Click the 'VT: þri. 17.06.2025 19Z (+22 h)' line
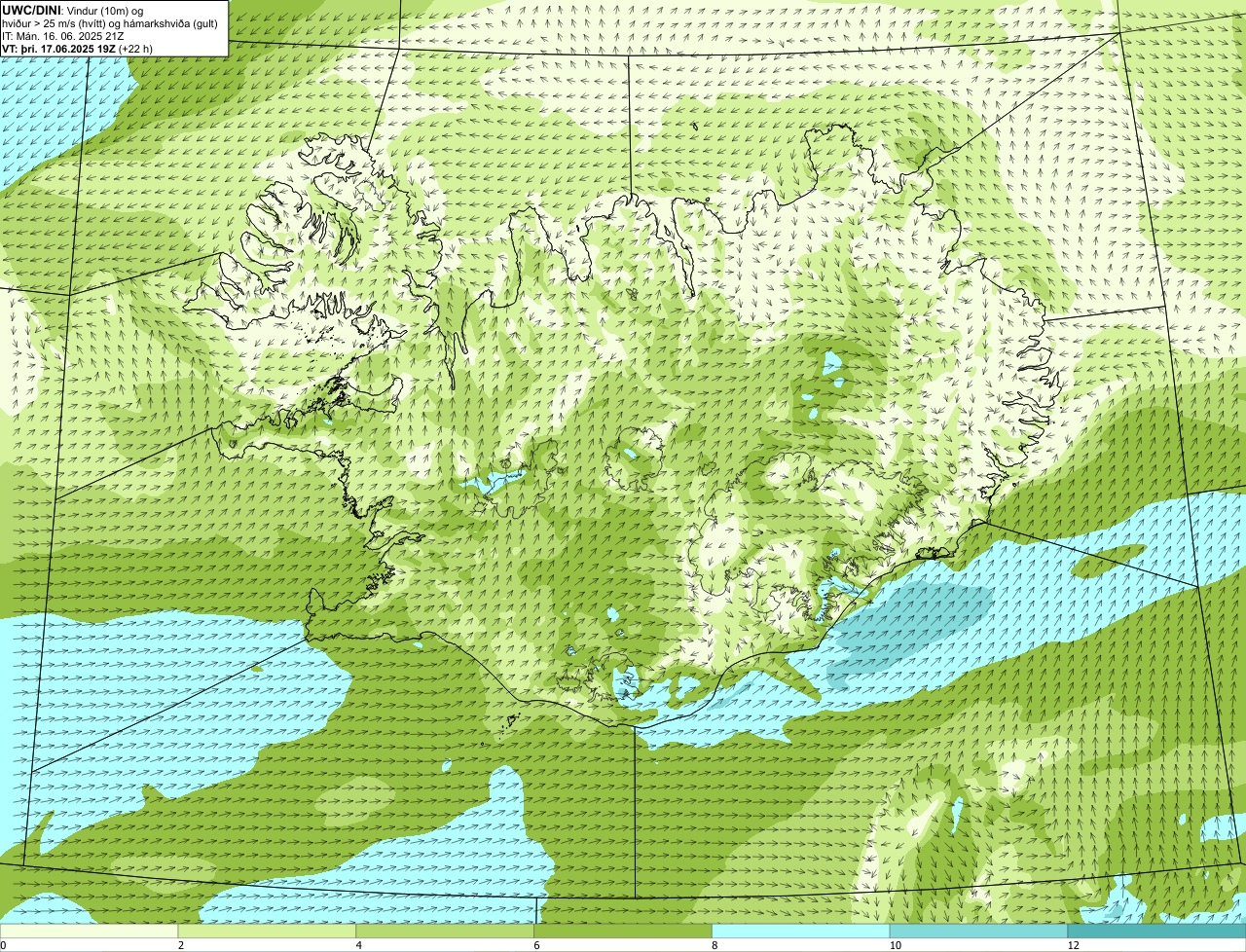The height and width of the screenshot is (952, 1246). click(x=77, y=48)
